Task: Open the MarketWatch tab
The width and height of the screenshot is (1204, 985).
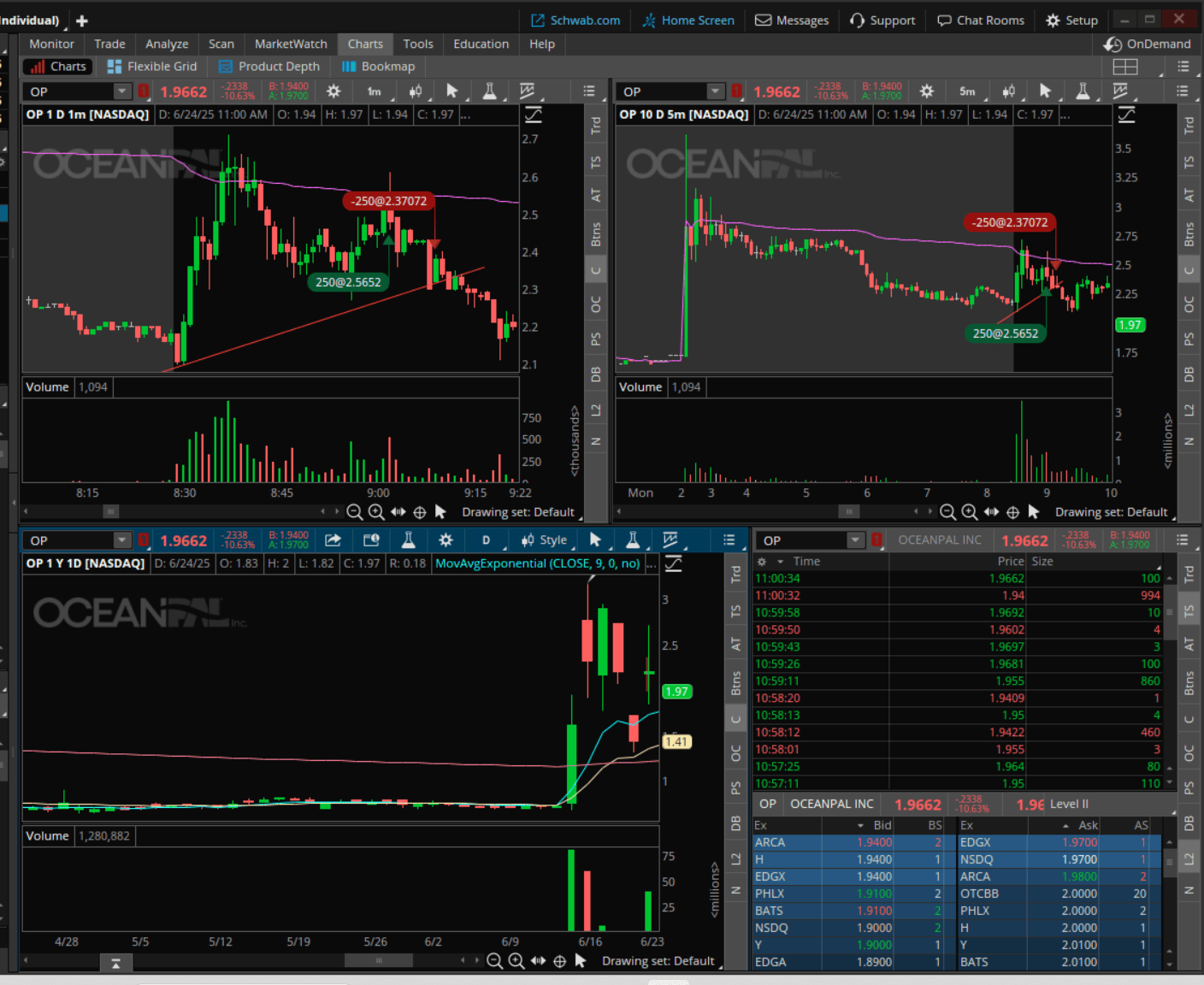Action: pyautogui.click(x=291, y=44)
